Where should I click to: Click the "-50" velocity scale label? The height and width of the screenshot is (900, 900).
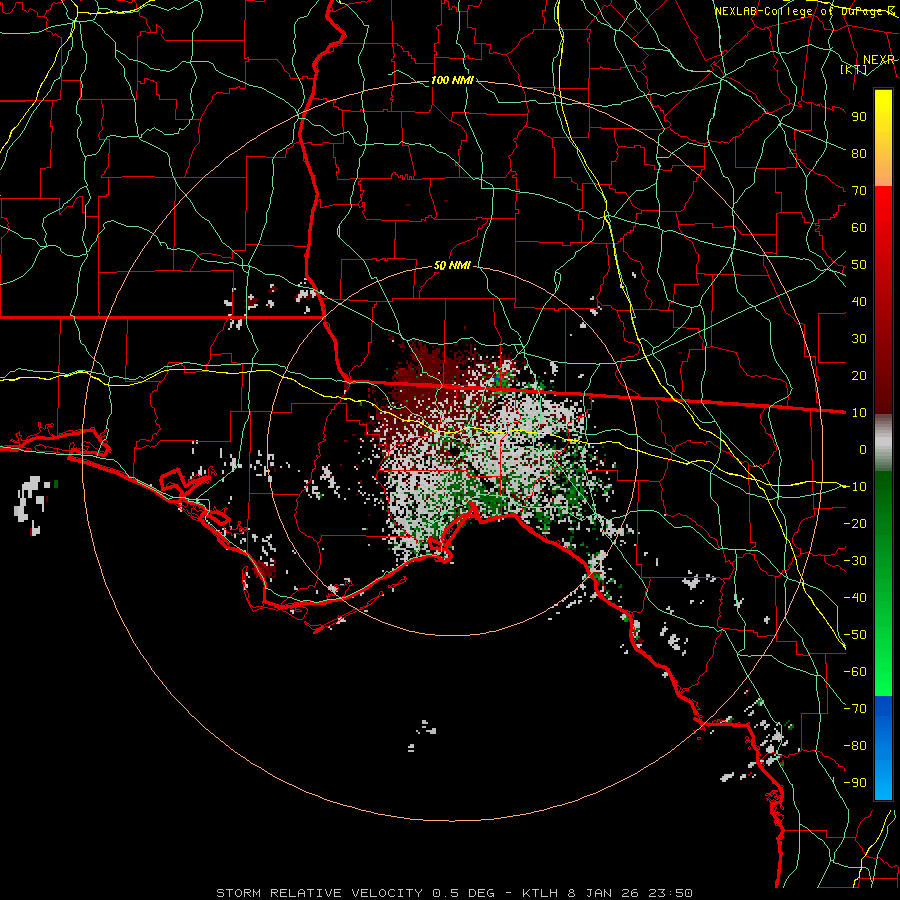tap(855, 635)
